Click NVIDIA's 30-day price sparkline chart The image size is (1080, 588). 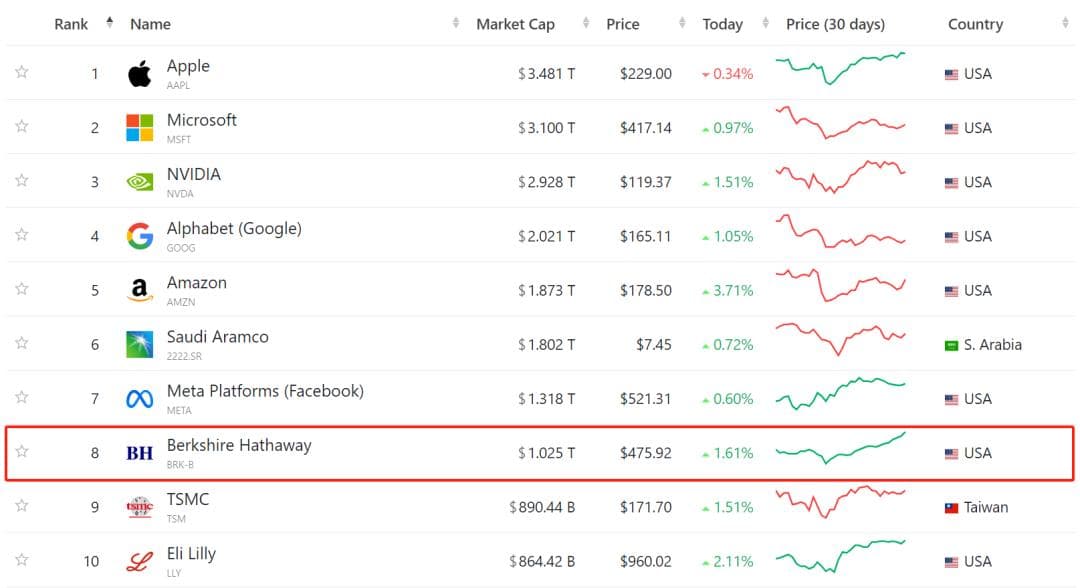[840, 177]
